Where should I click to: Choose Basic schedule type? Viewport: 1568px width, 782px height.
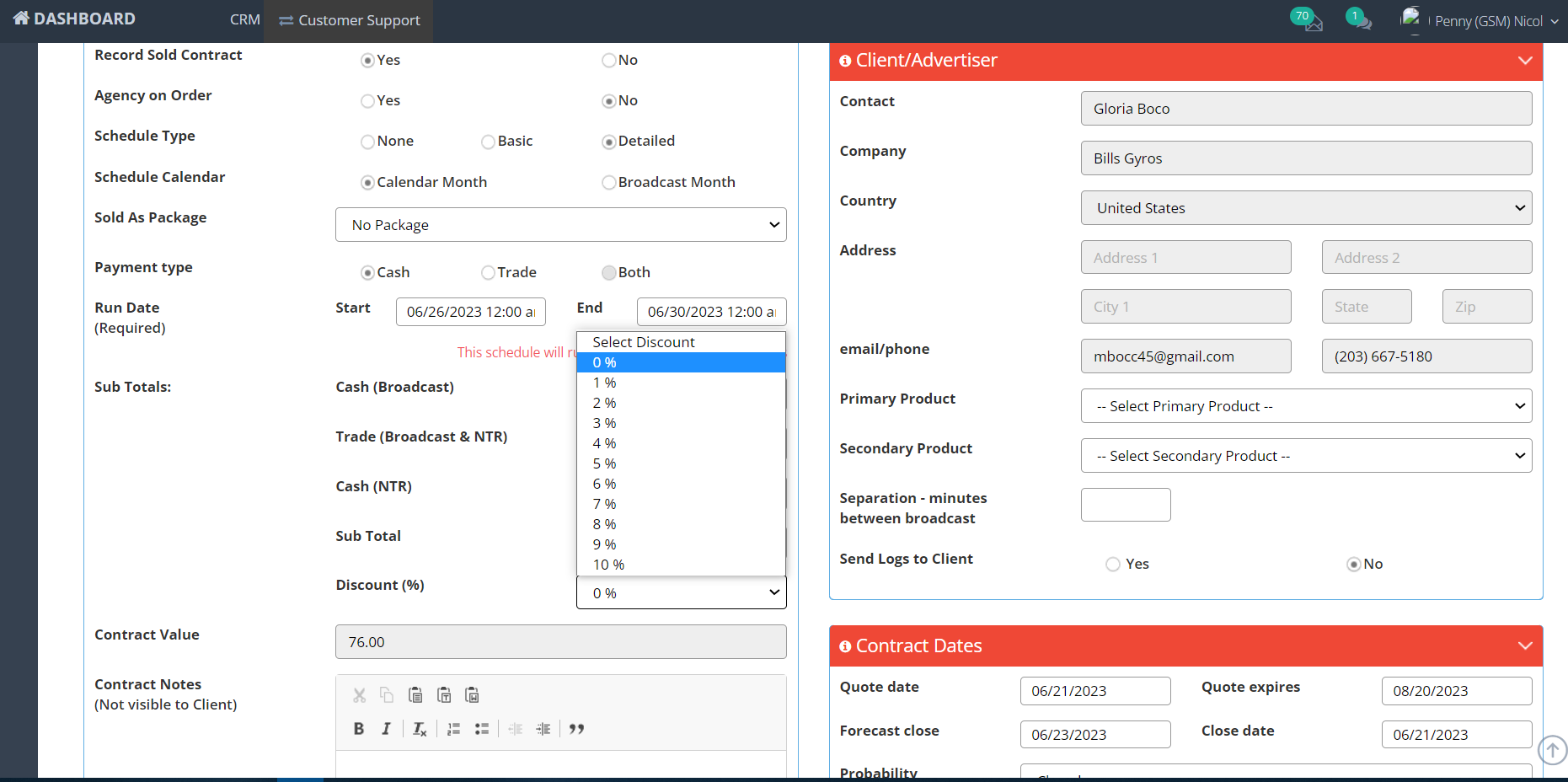coord(488,142)
